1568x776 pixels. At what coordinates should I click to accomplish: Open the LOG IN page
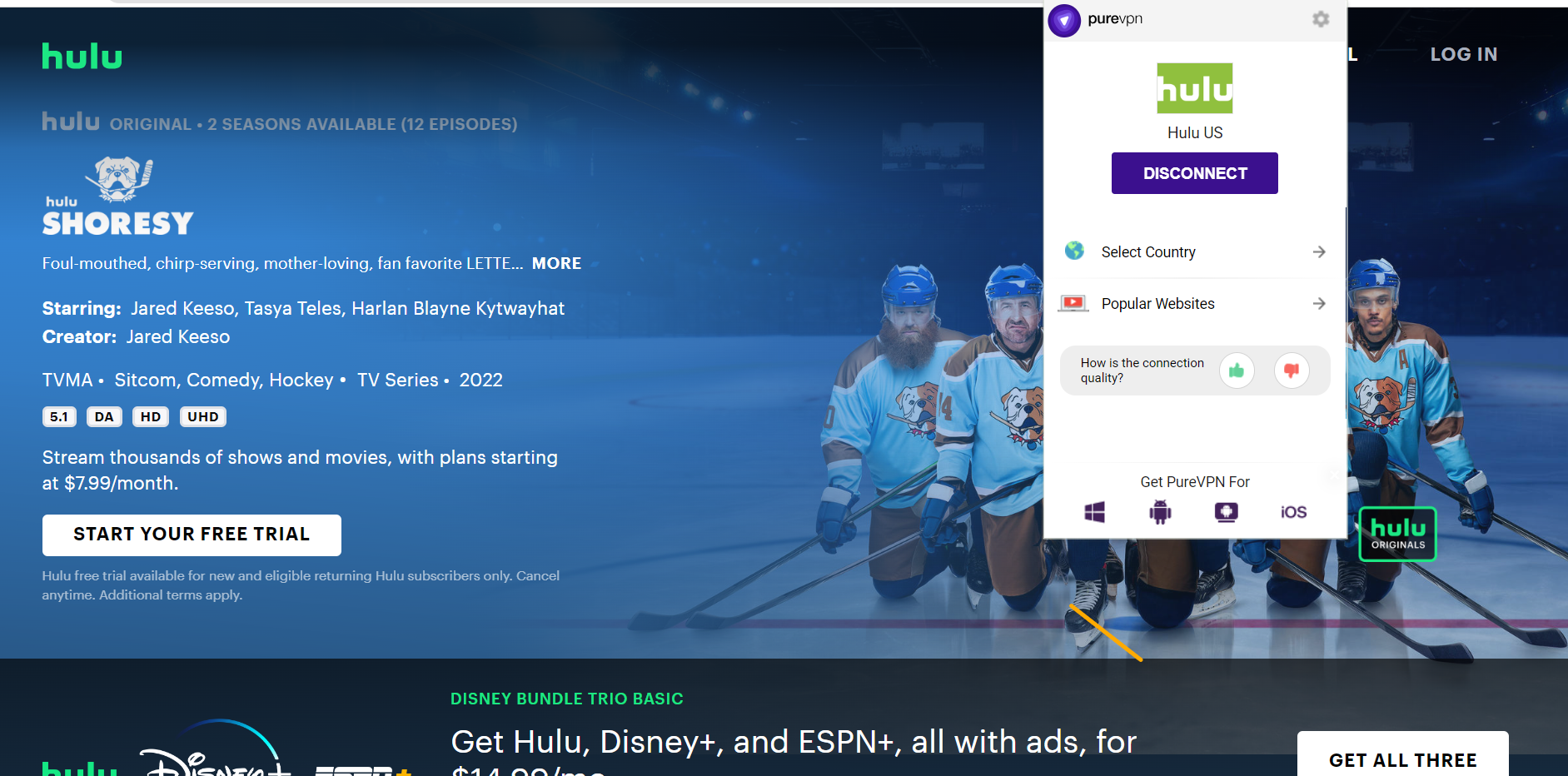click(1463, 54)
